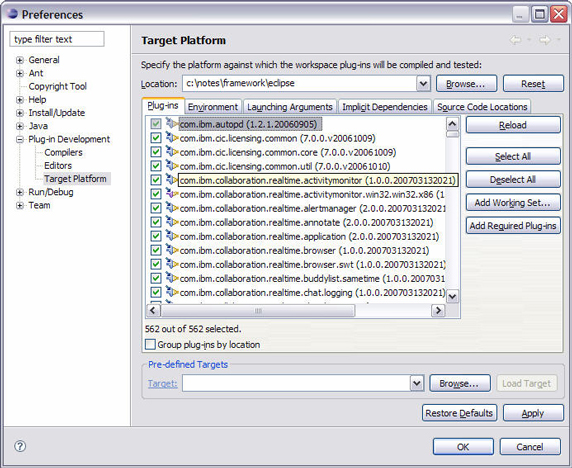
Task: Select Compilers under Plug-in Development
Action: click(63, 152)
